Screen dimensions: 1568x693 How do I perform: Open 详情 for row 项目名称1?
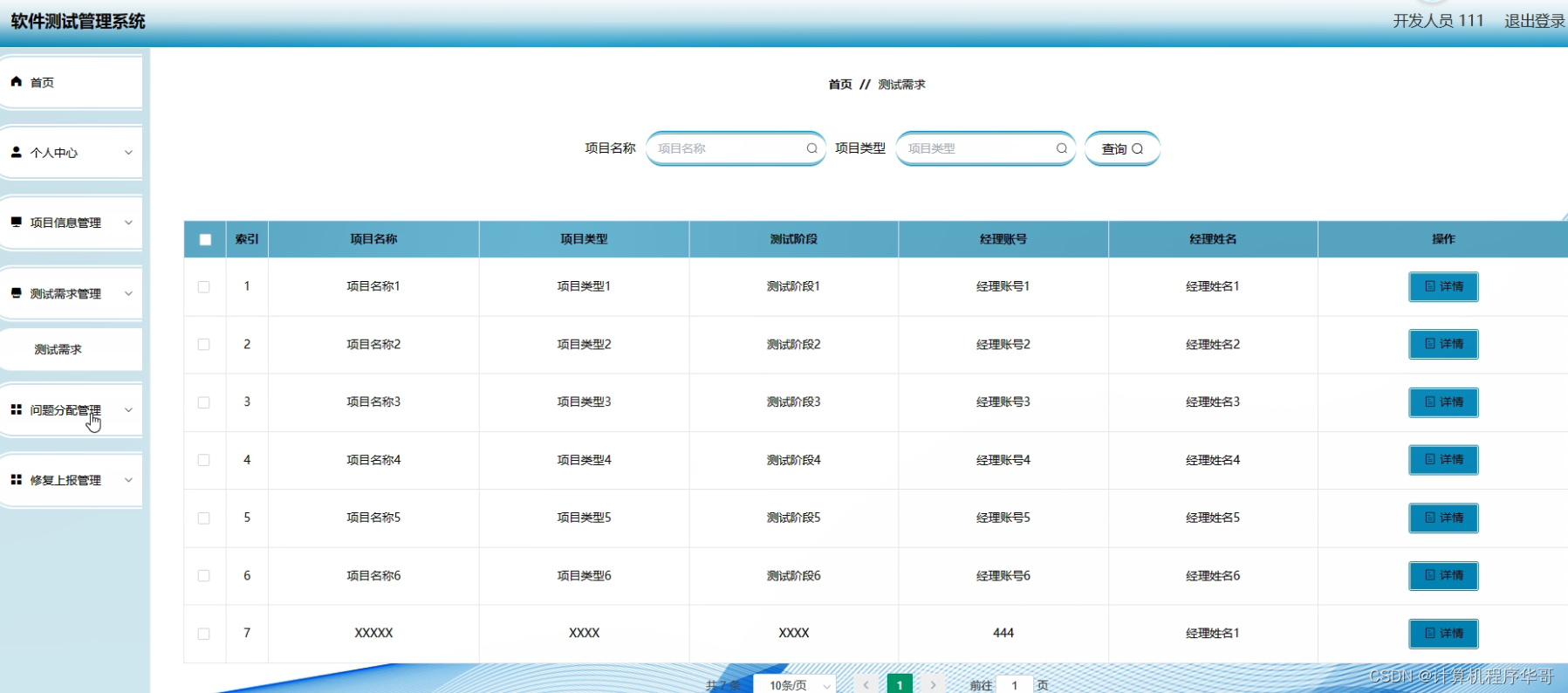coord(1443,286)
